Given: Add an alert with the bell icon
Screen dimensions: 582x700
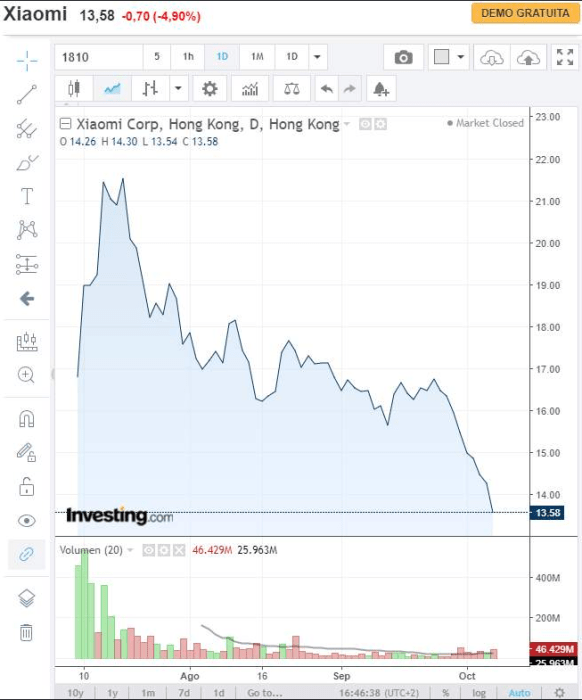Looking at the screenshot, I should tap(381, 89).
